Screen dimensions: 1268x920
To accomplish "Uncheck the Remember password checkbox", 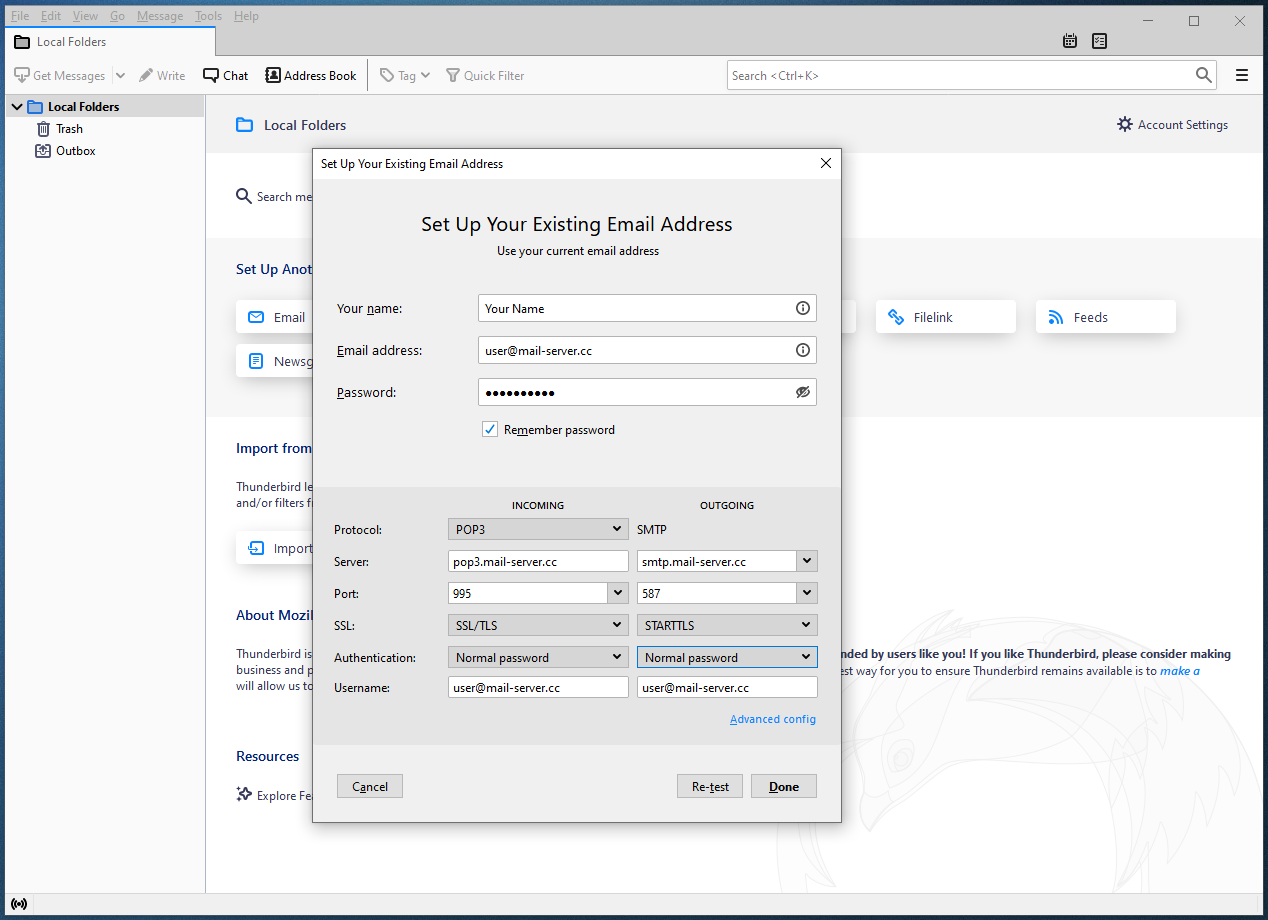I will pos(490,430).
